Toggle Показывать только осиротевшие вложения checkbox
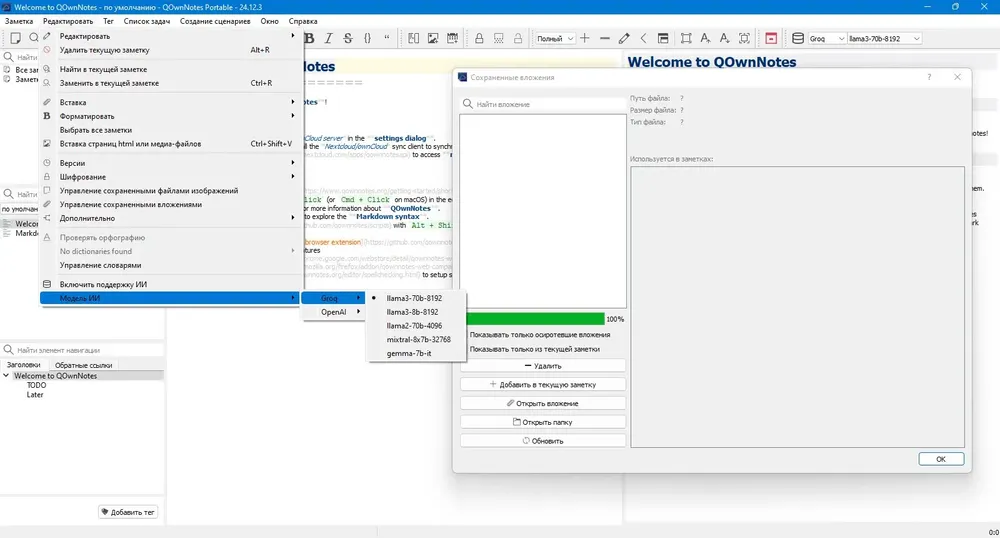The image size is (1000, 538). click(540, 335)
